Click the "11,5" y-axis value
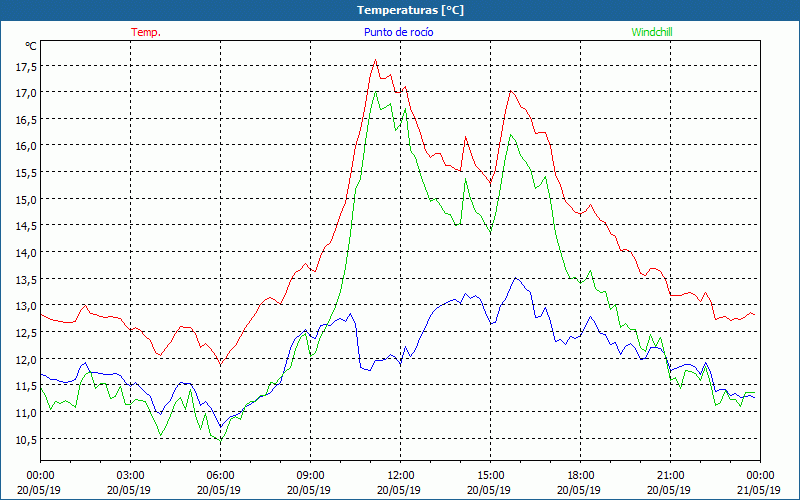 26,386
